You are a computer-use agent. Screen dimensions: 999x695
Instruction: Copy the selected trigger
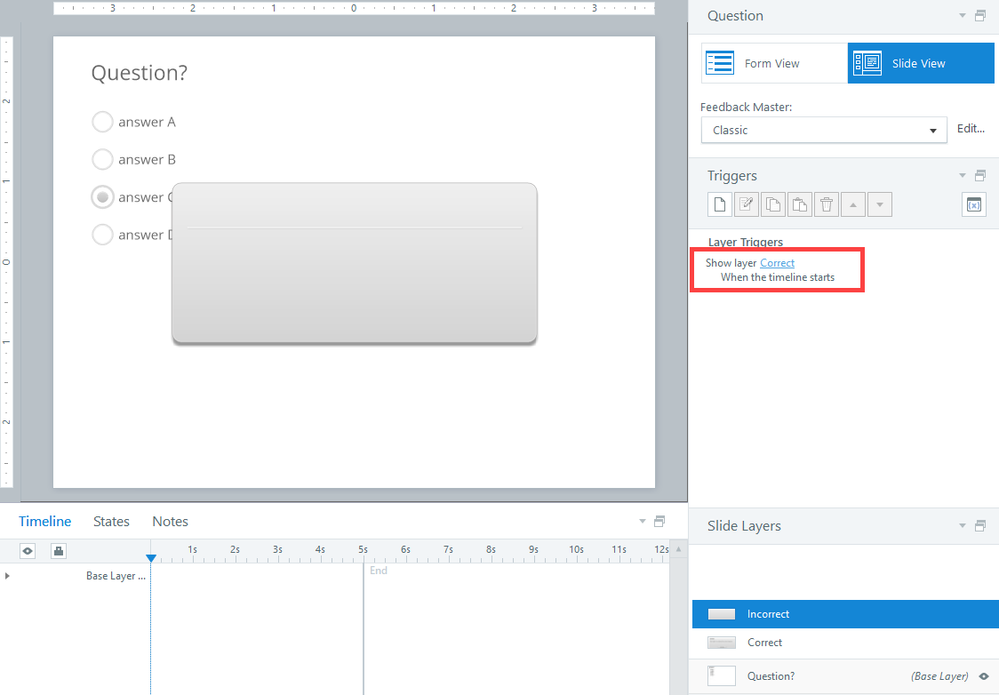773,204
